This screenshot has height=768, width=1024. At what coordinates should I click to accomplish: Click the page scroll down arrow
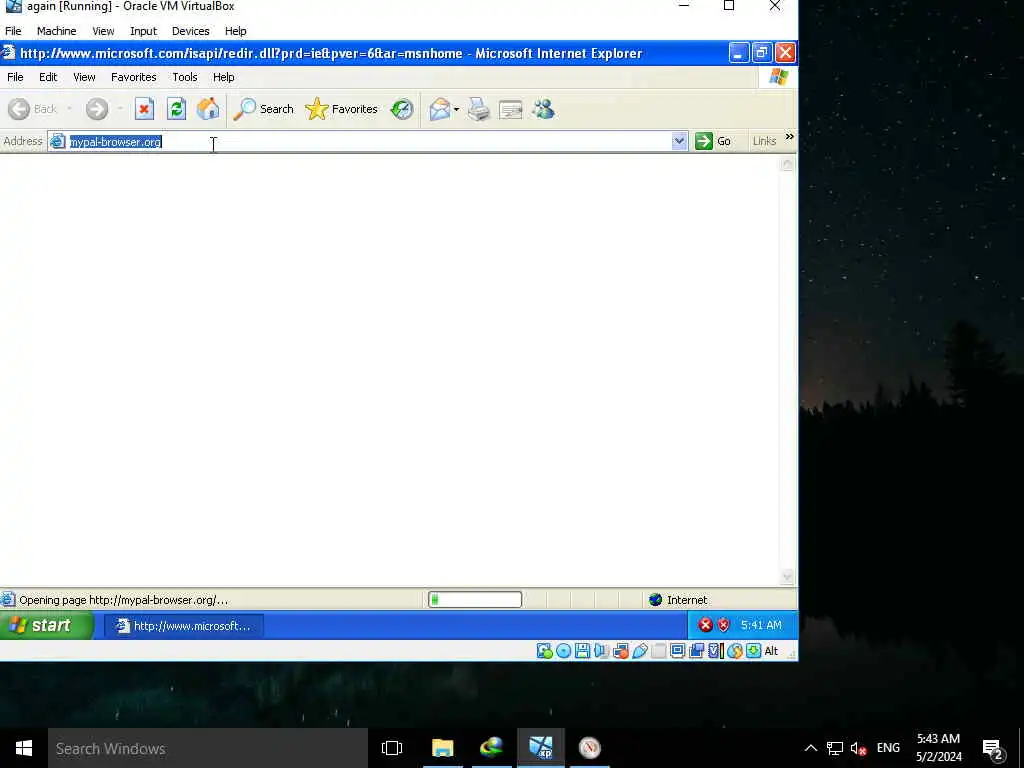point(787,577)
